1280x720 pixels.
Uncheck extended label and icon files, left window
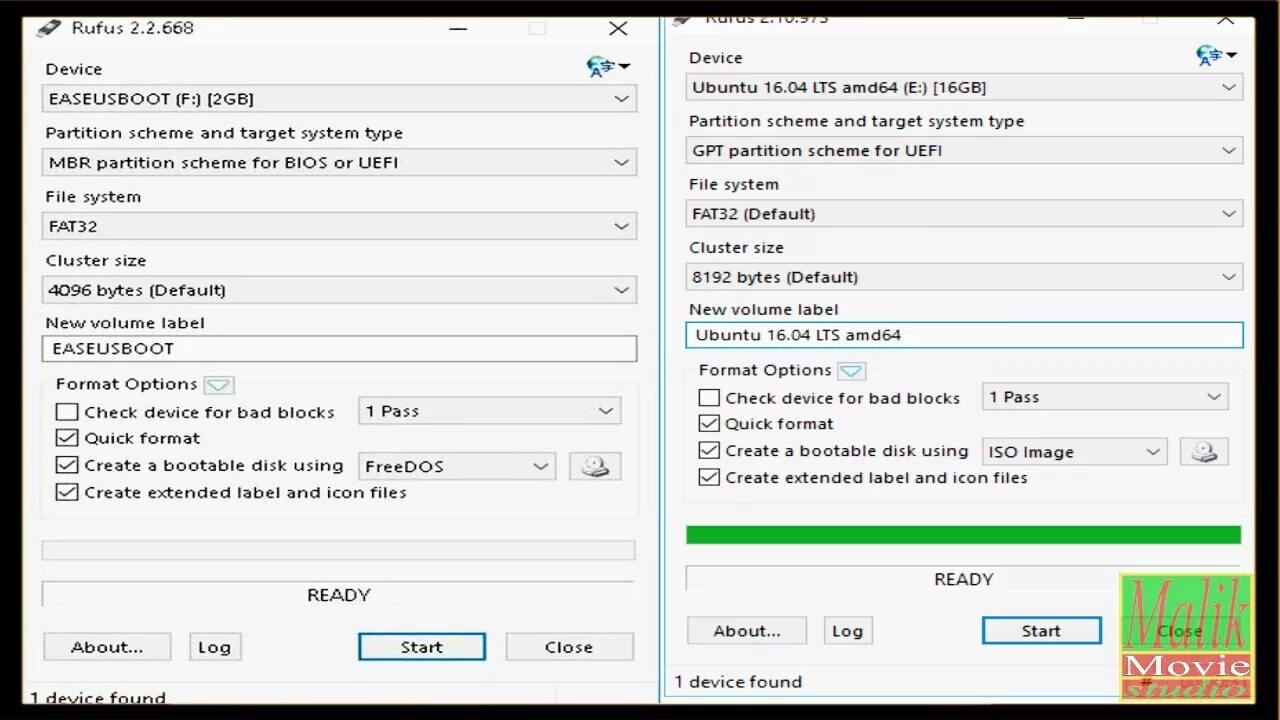(x=67, y=492)
